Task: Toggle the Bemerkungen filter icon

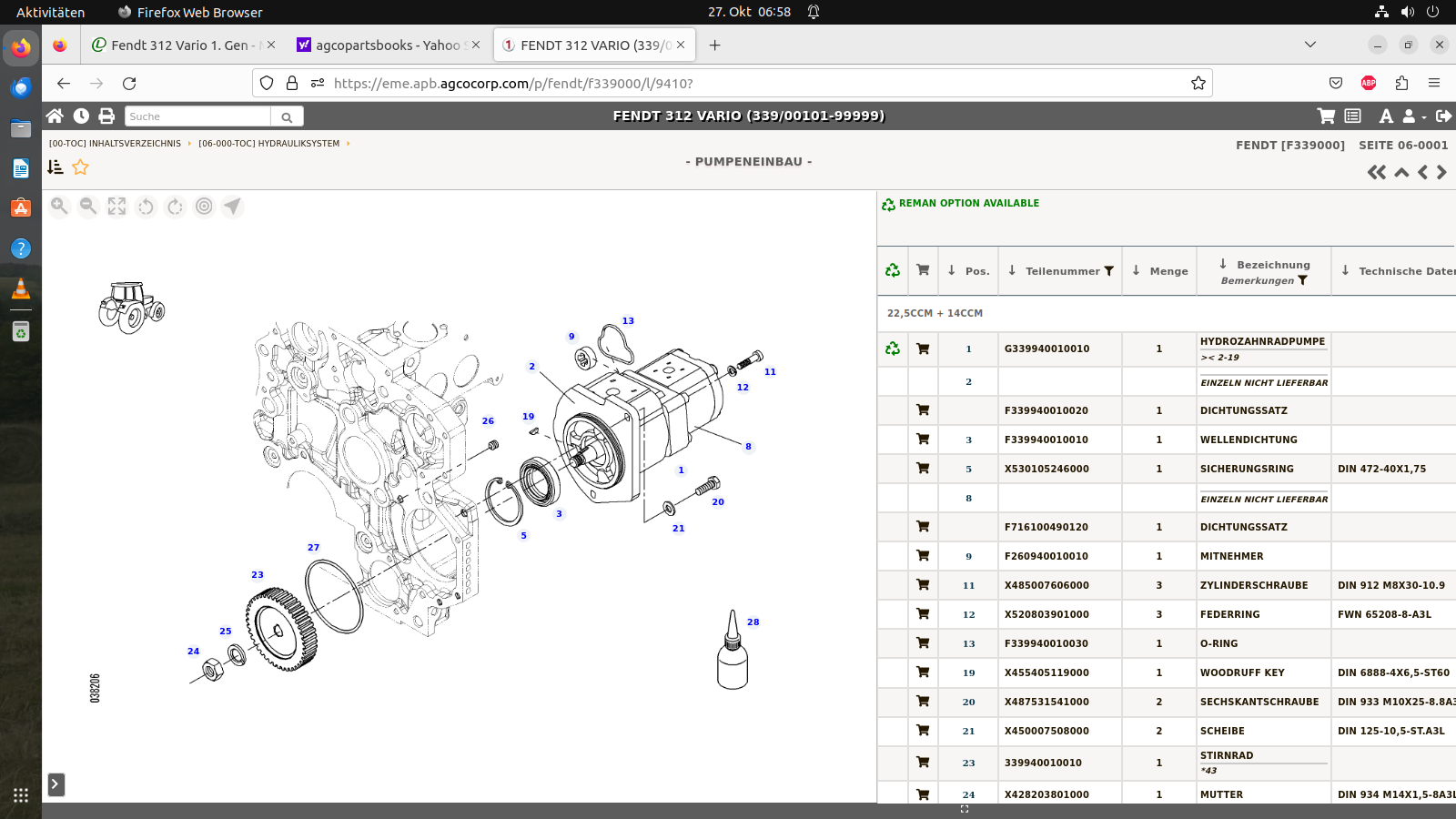Action: tap(1303, 280)
